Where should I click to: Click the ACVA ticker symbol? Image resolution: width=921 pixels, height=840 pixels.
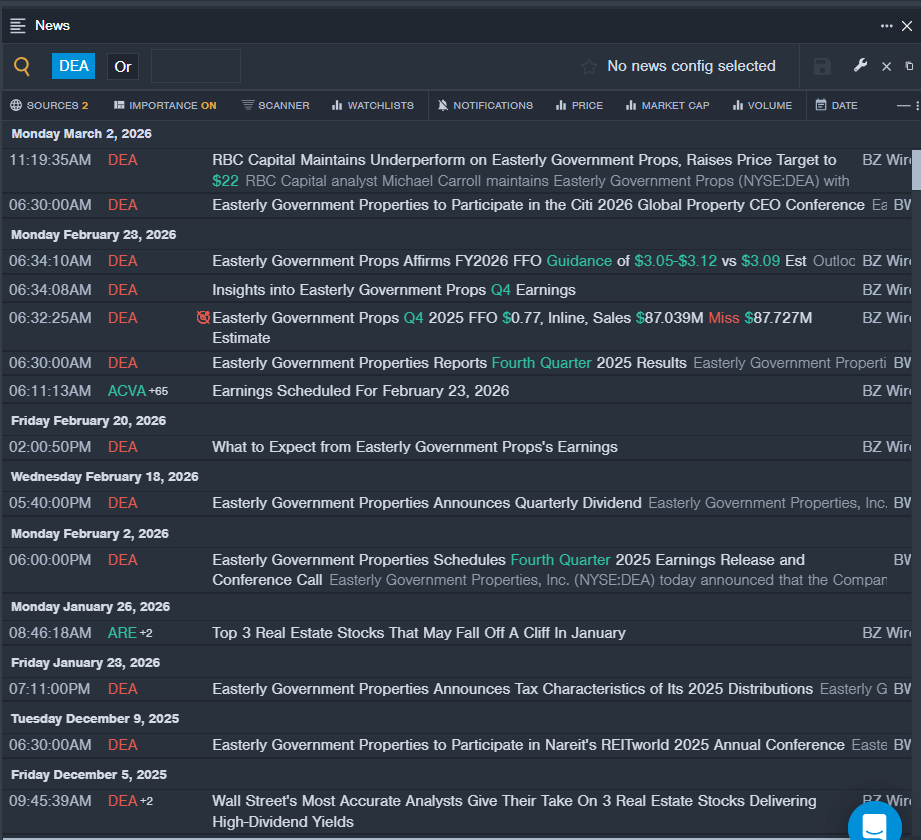click(x=126, y=391)
